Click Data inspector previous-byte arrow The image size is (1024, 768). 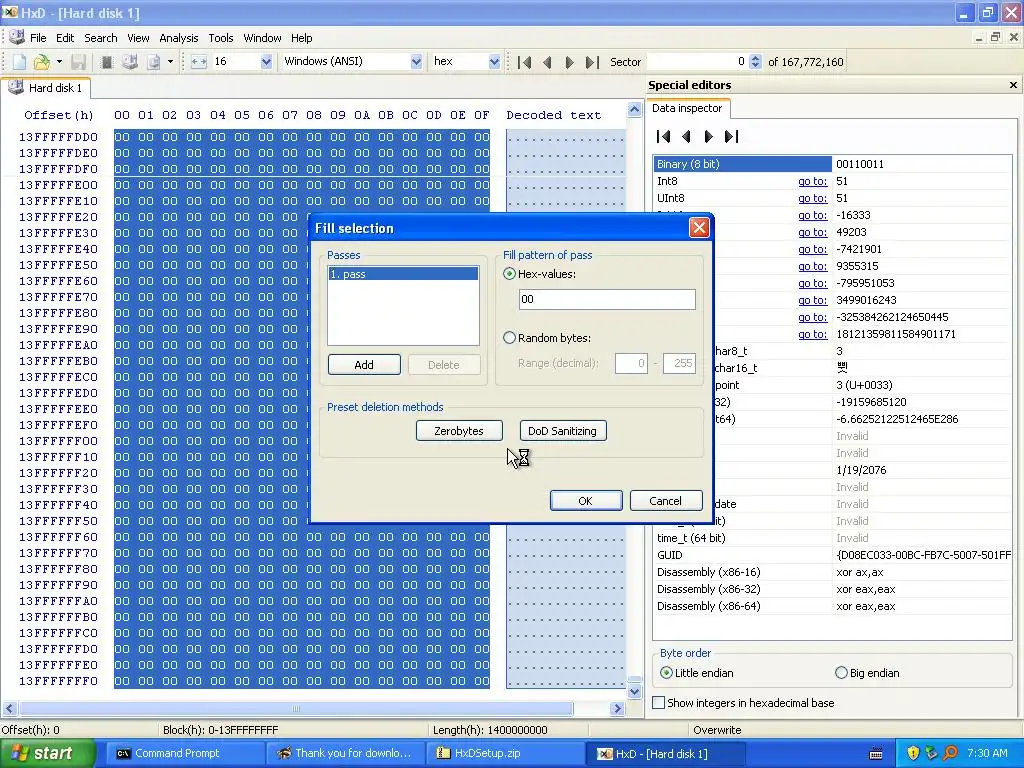click(686, 136)
